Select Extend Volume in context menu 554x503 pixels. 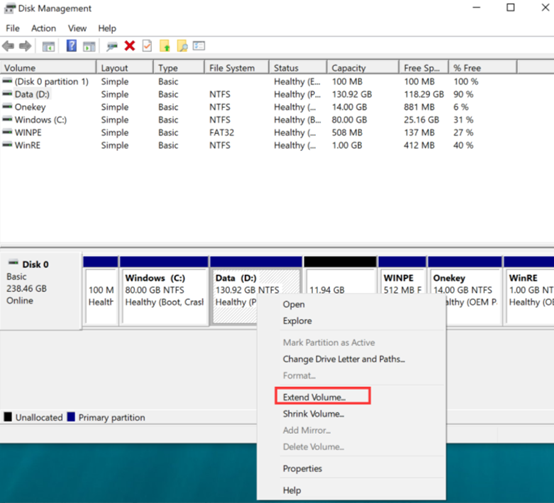pos(314,397)
